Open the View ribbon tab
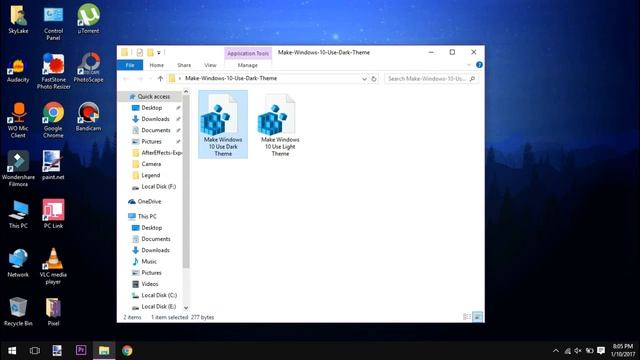Image resolution: width=640 pixels, height=360 pixels. [x=210, y=65]
